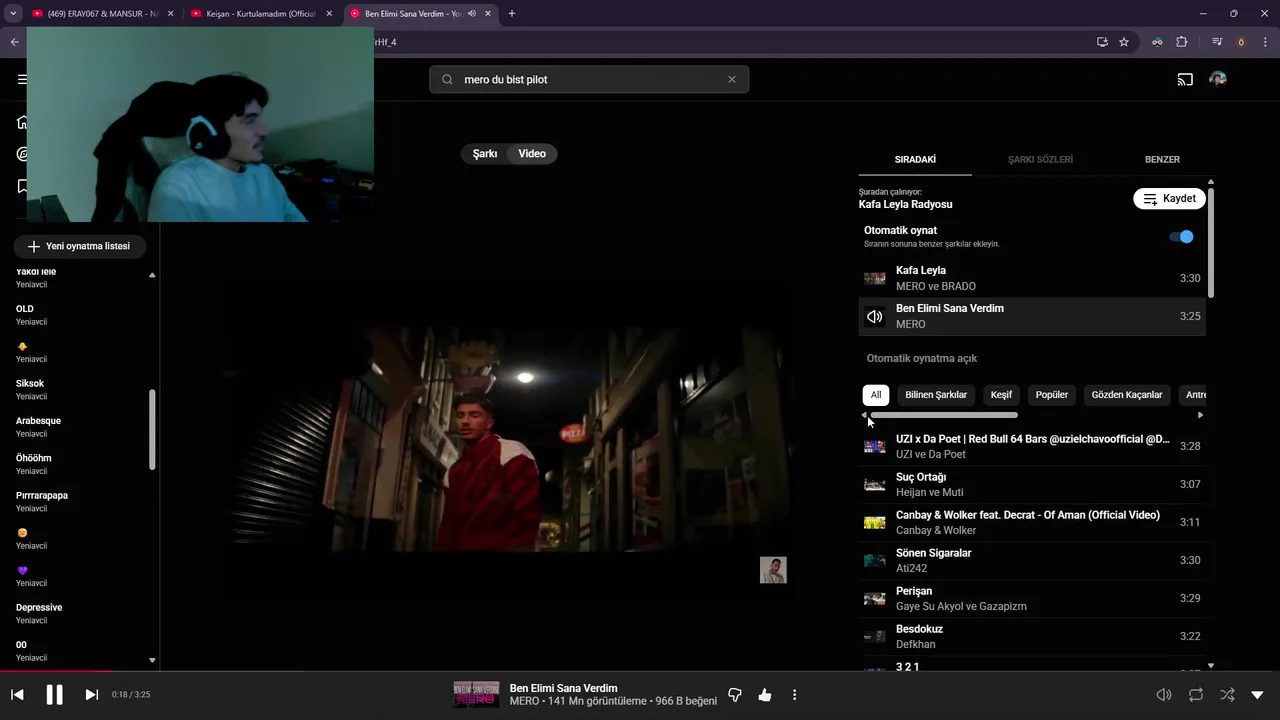Open the Öhööhm playlist
The height and width of the screenshot is (720, 1280).
pos(80,464)
